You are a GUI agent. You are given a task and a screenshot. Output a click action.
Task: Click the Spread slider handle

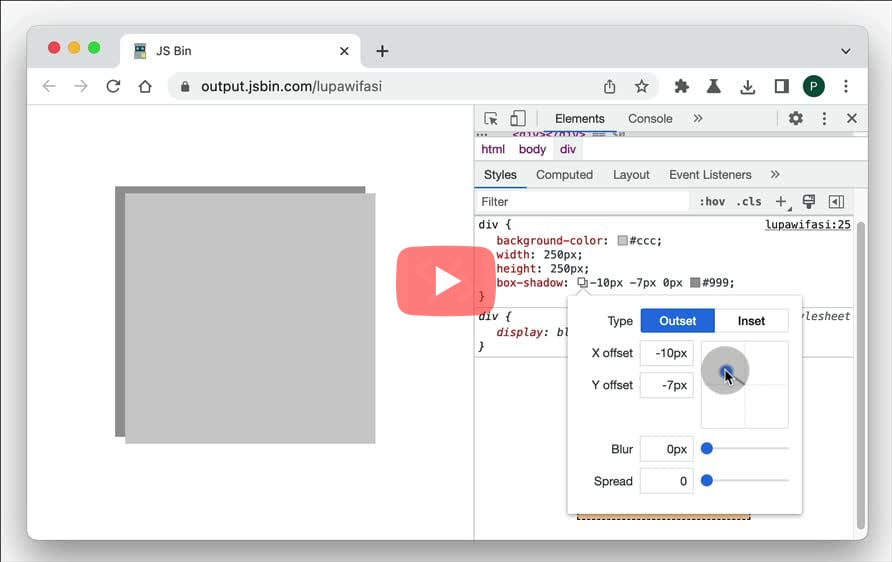pos(707,481)
